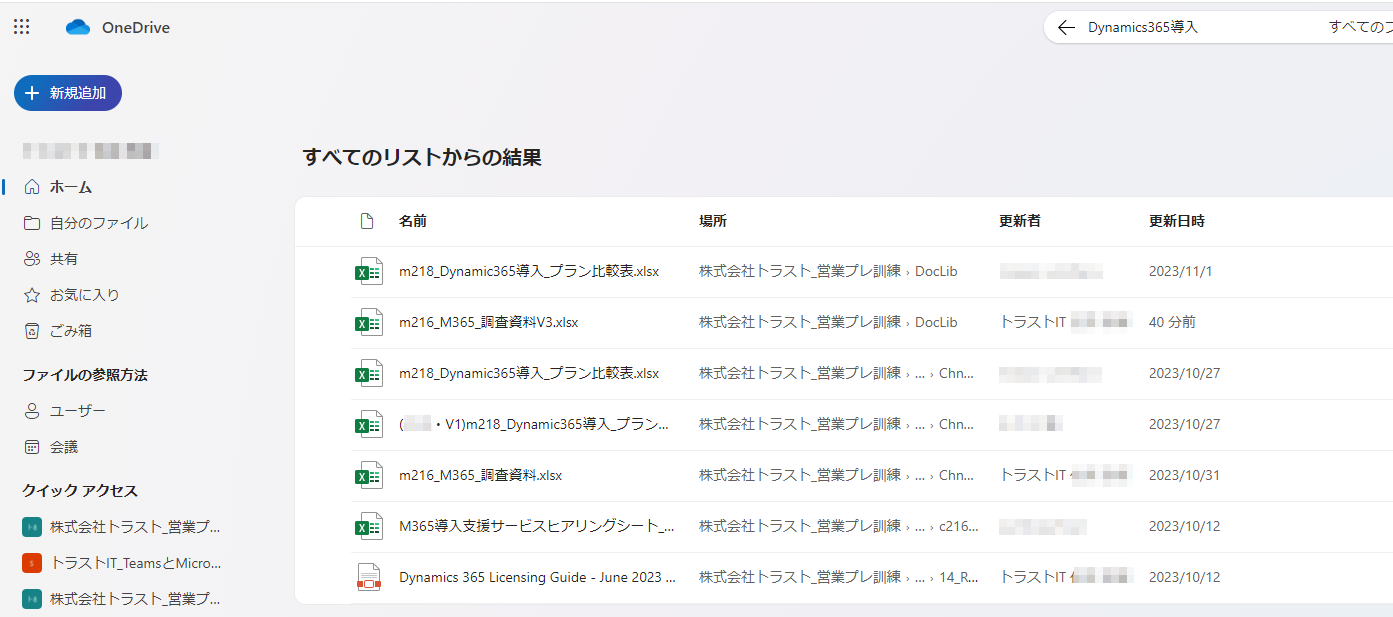This screenshot has height=617, width=1393.
Task: Open 共有 shared files section
Action: (64, 259)
